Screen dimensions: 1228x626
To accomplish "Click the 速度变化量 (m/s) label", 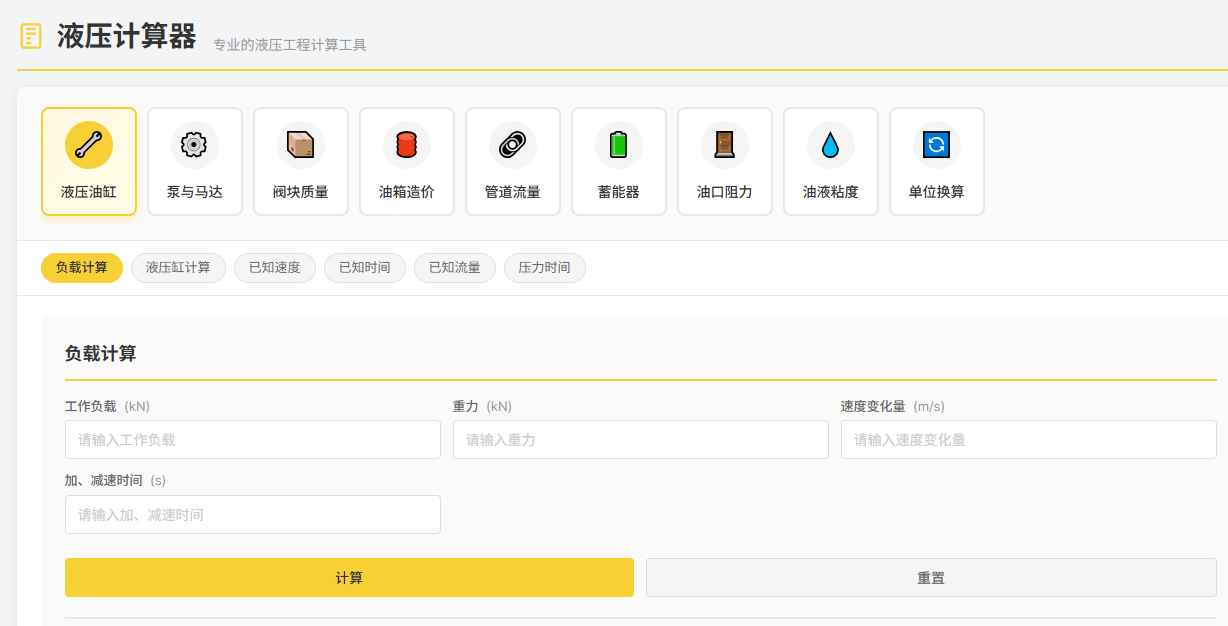I will (x=893, y=406).
